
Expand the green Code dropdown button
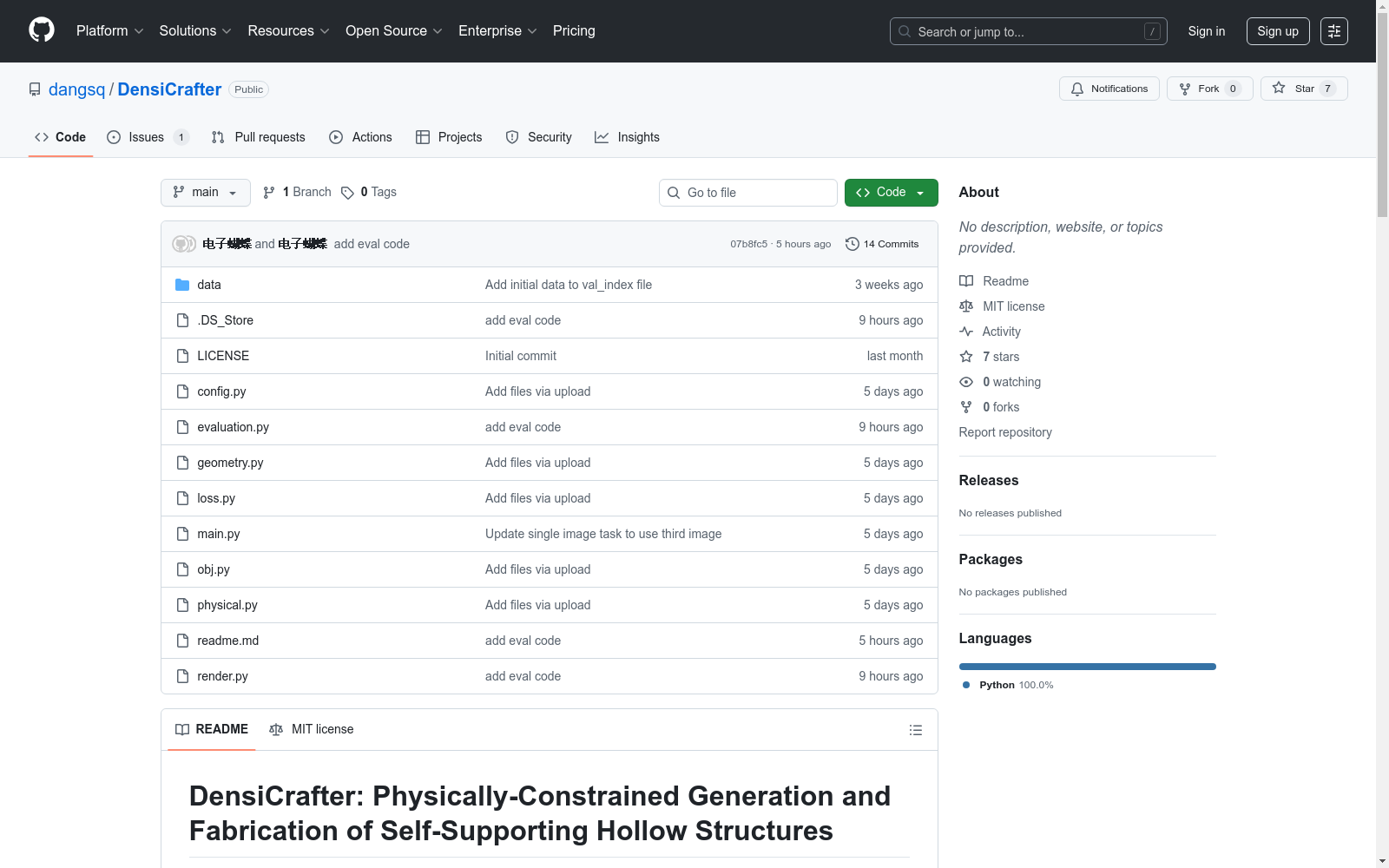891,193
